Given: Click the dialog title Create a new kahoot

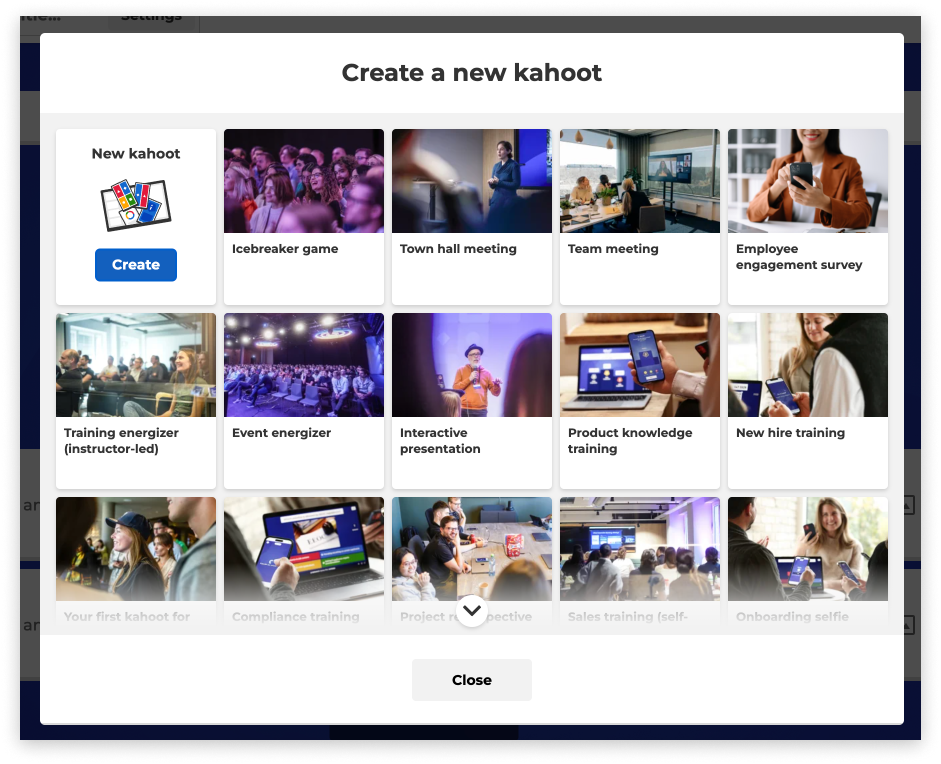Looking at the screenshot, I should [471, 72].
